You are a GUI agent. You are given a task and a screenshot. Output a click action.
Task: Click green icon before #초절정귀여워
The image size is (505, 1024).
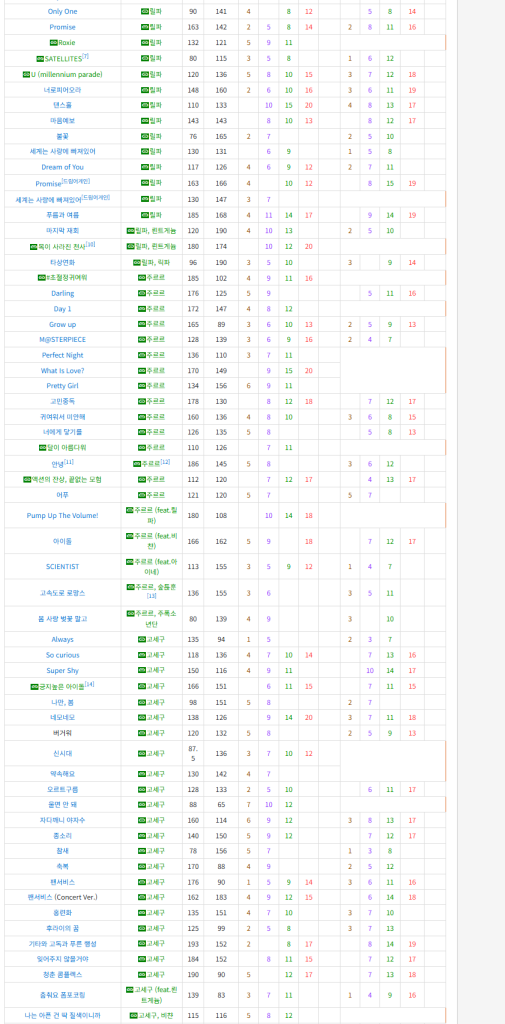(42, 278)
